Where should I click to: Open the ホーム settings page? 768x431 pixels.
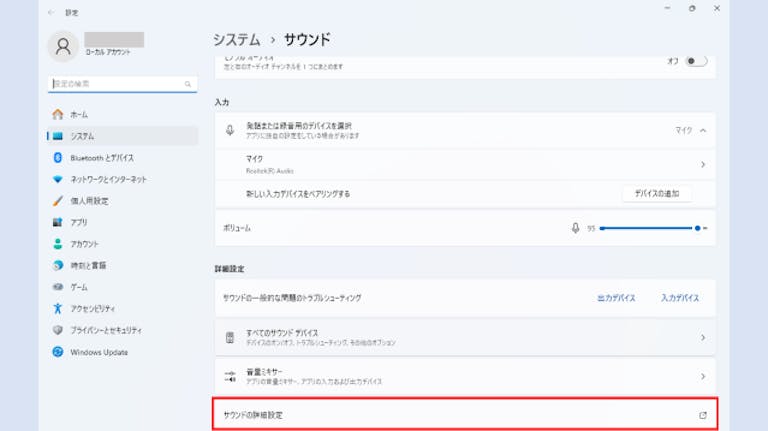click(x=122, y=115)
